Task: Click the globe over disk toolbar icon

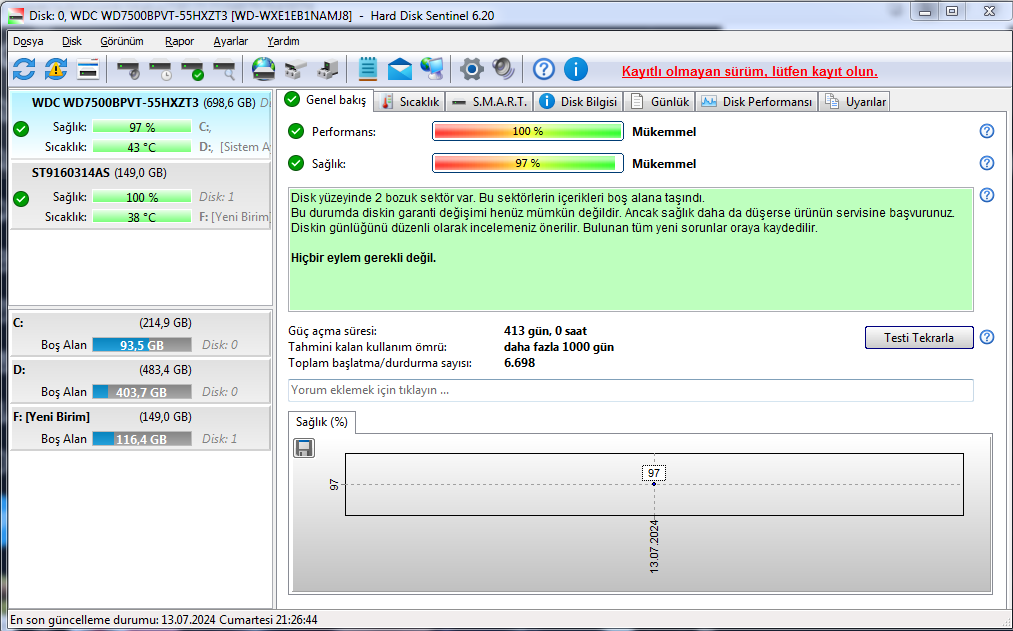Action: coord(264,68)
